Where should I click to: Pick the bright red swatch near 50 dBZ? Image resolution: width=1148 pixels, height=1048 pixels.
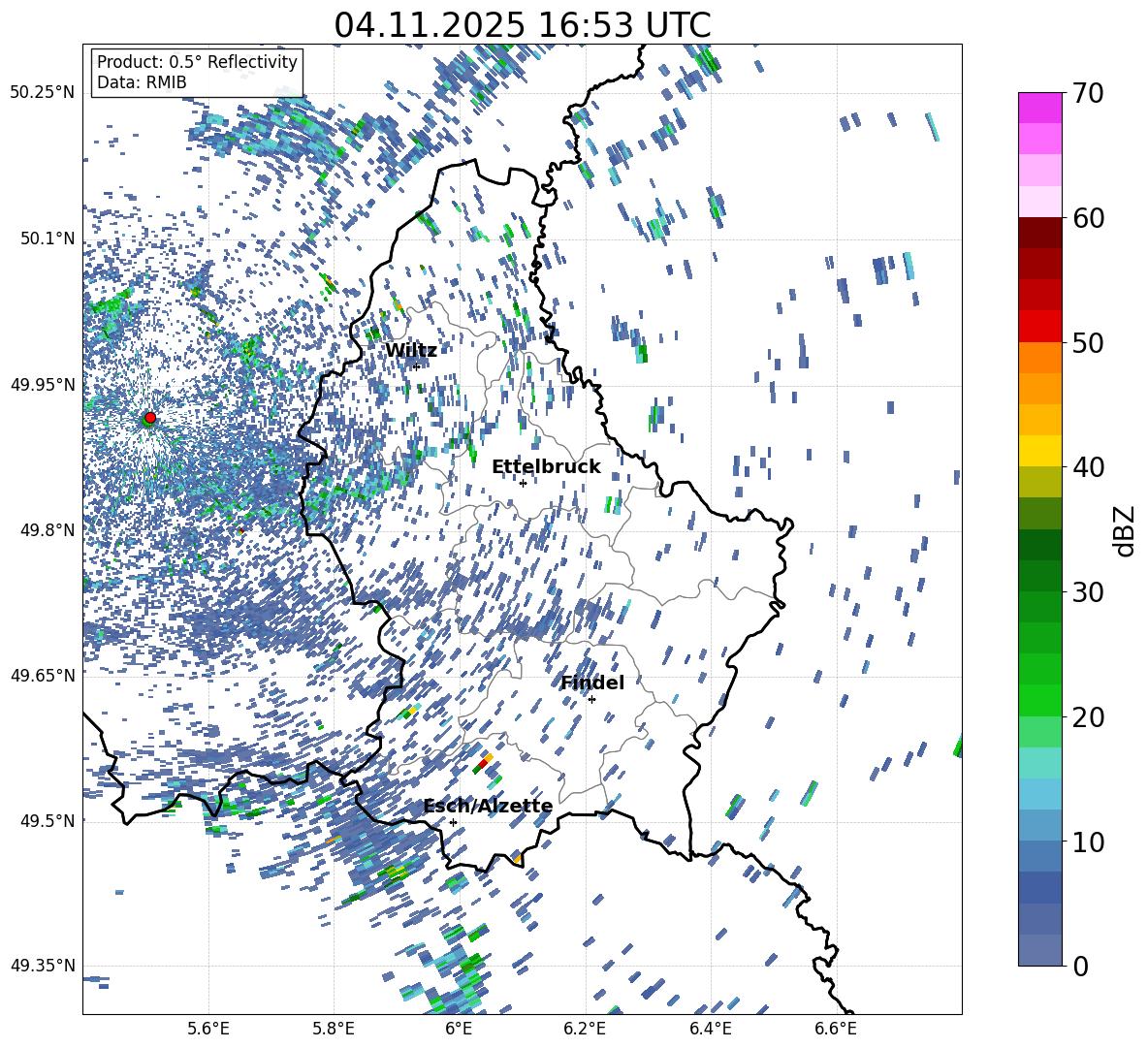pos(1040,326)
